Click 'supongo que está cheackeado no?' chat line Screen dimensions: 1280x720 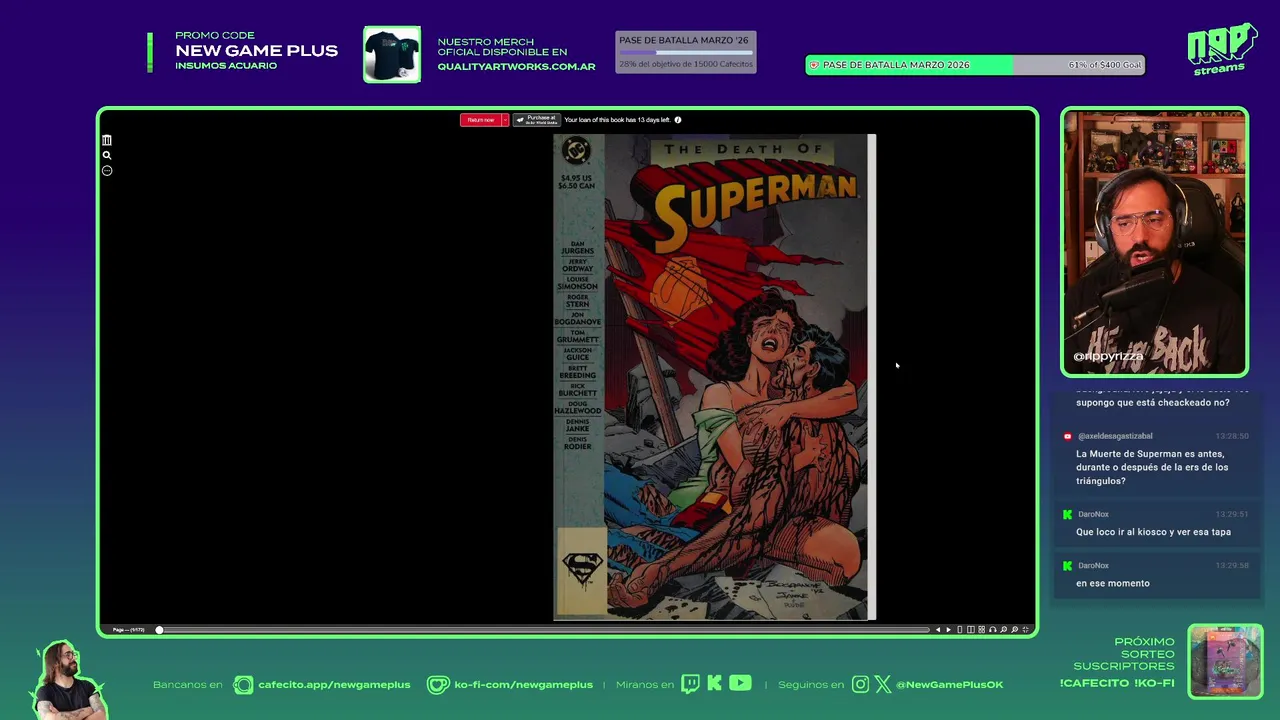click(x=1152, y=402)
